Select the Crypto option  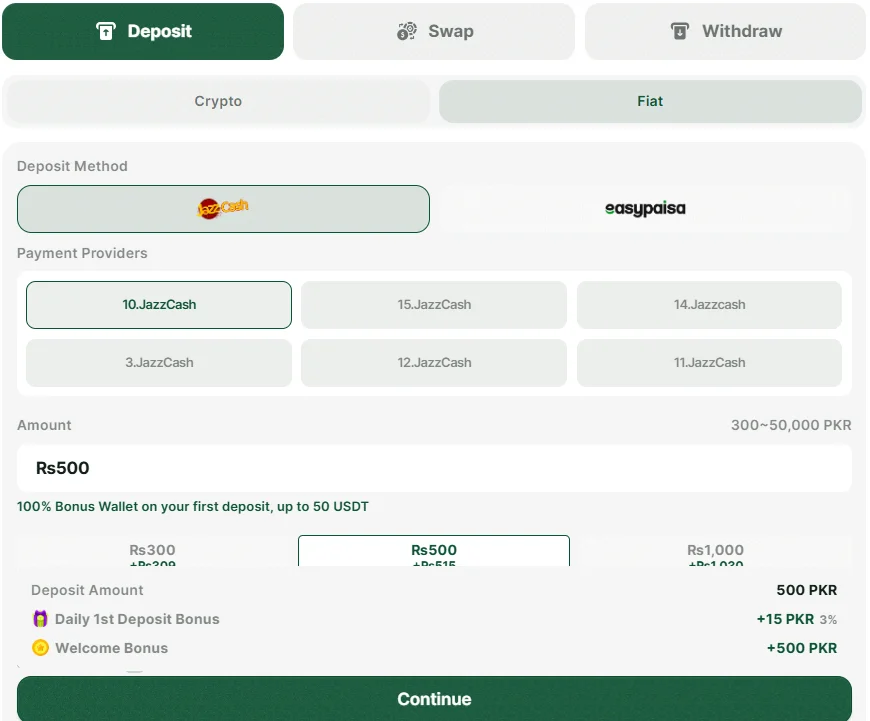pyautogui.click(x=218, y=101)
